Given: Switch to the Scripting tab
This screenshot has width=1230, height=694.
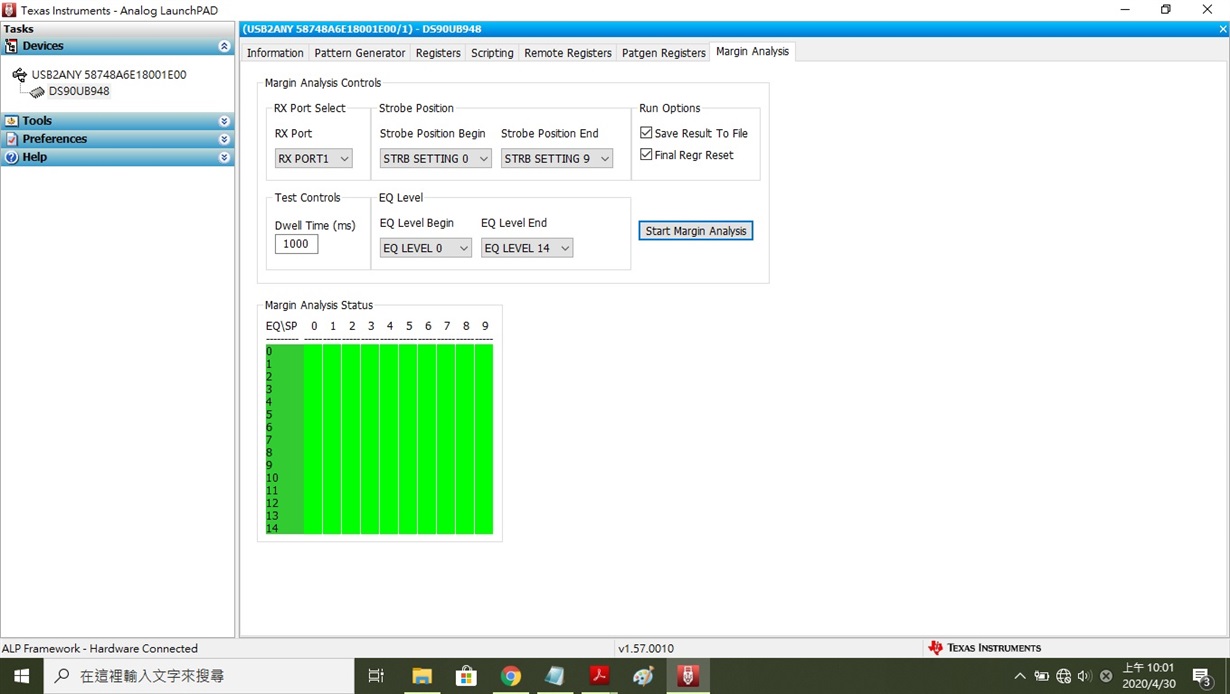Looking at the screenshot, I should click(x=492, y=53).
